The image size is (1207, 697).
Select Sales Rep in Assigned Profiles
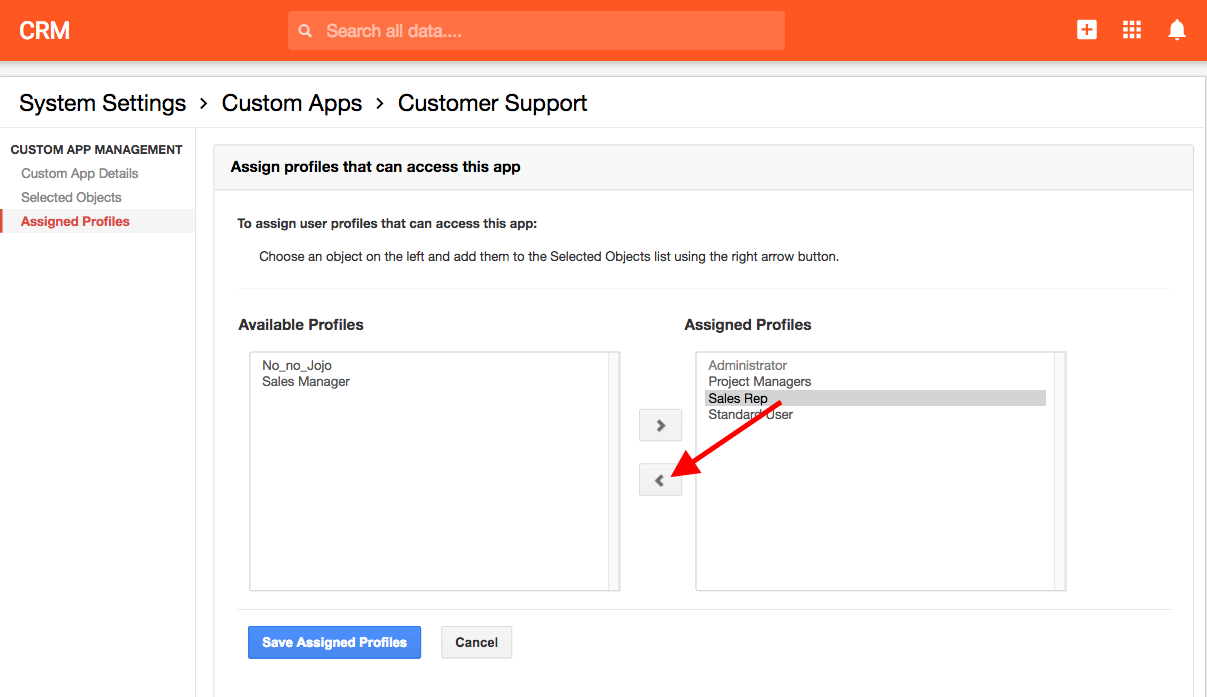click(875, 398)
